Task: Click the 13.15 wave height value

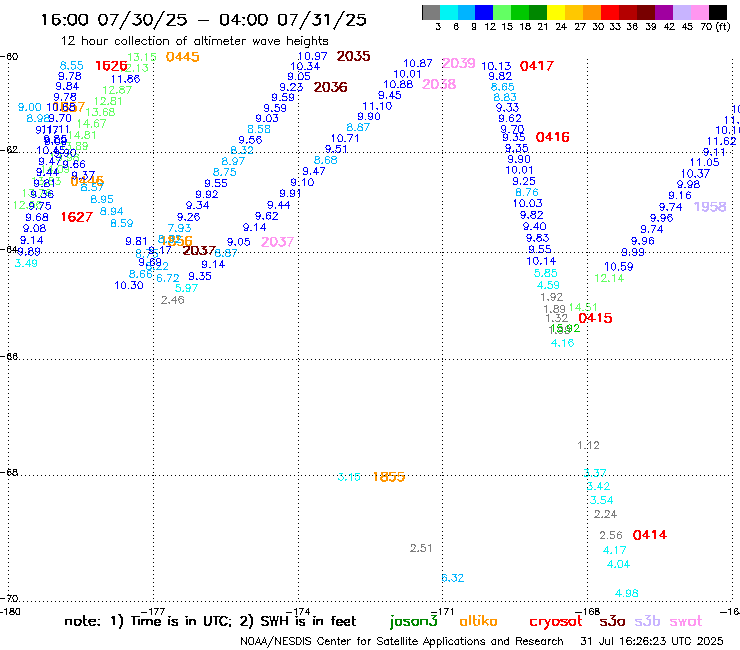Action: click(x=142, y=57)
